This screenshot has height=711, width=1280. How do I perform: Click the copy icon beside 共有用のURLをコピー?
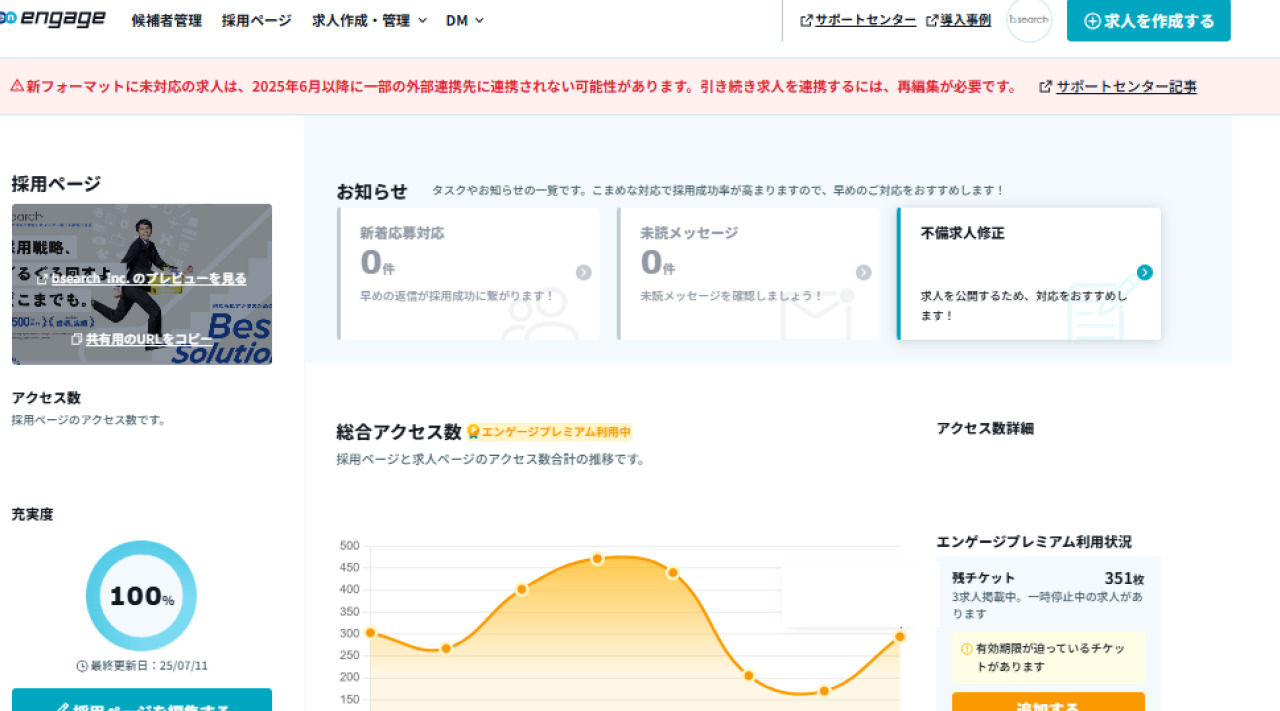pos(77,339)
